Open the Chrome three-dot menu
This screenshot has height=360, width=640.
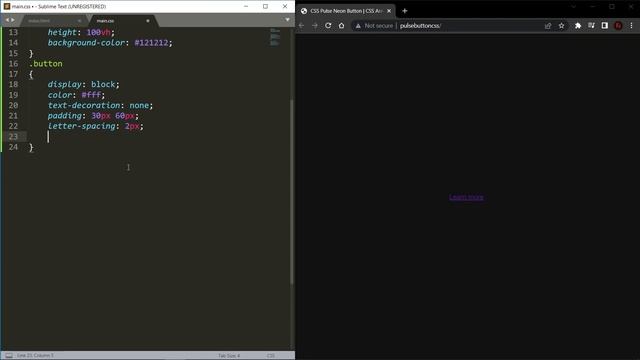(631, 26)
